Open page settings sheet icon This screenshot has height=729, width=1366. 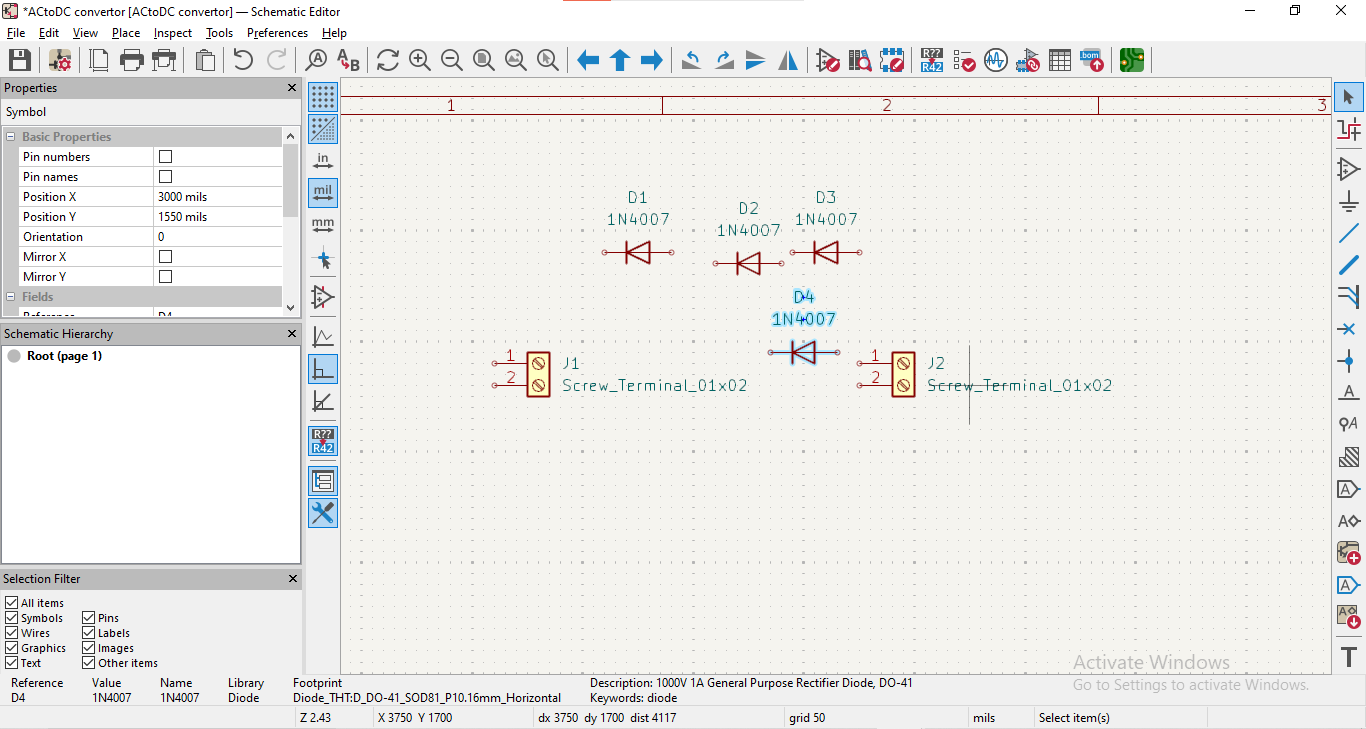point(100,60)
